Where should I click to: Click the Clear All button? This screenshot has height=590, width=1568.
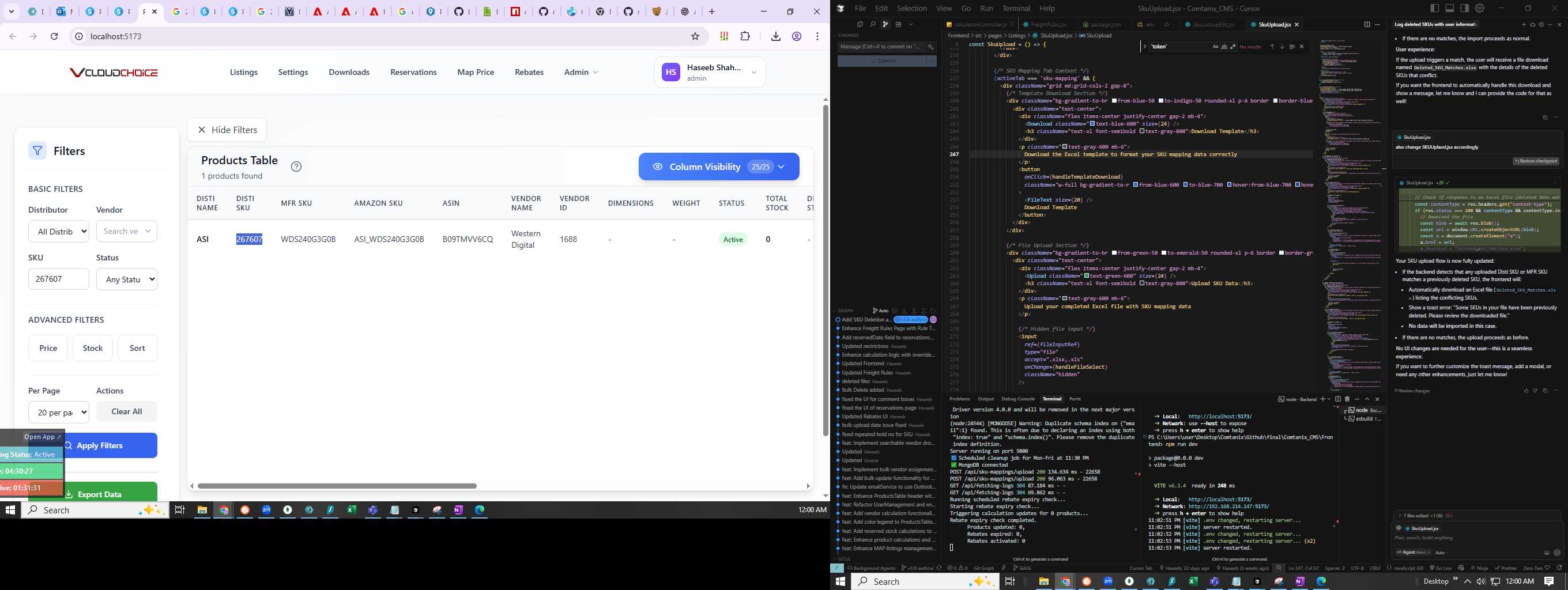coord(127,411)
